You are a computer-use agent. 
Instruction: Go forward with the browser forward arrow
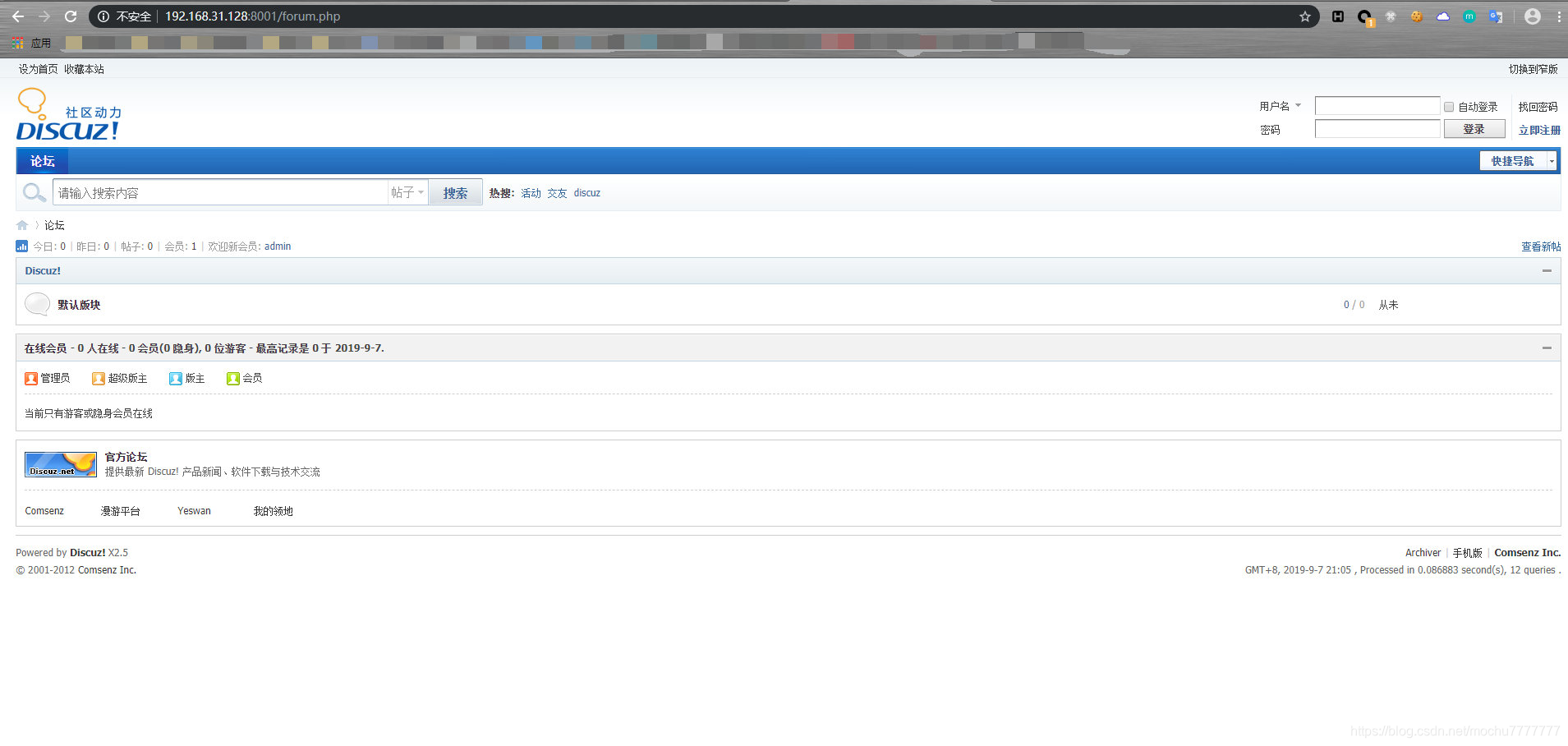[44, 16]
